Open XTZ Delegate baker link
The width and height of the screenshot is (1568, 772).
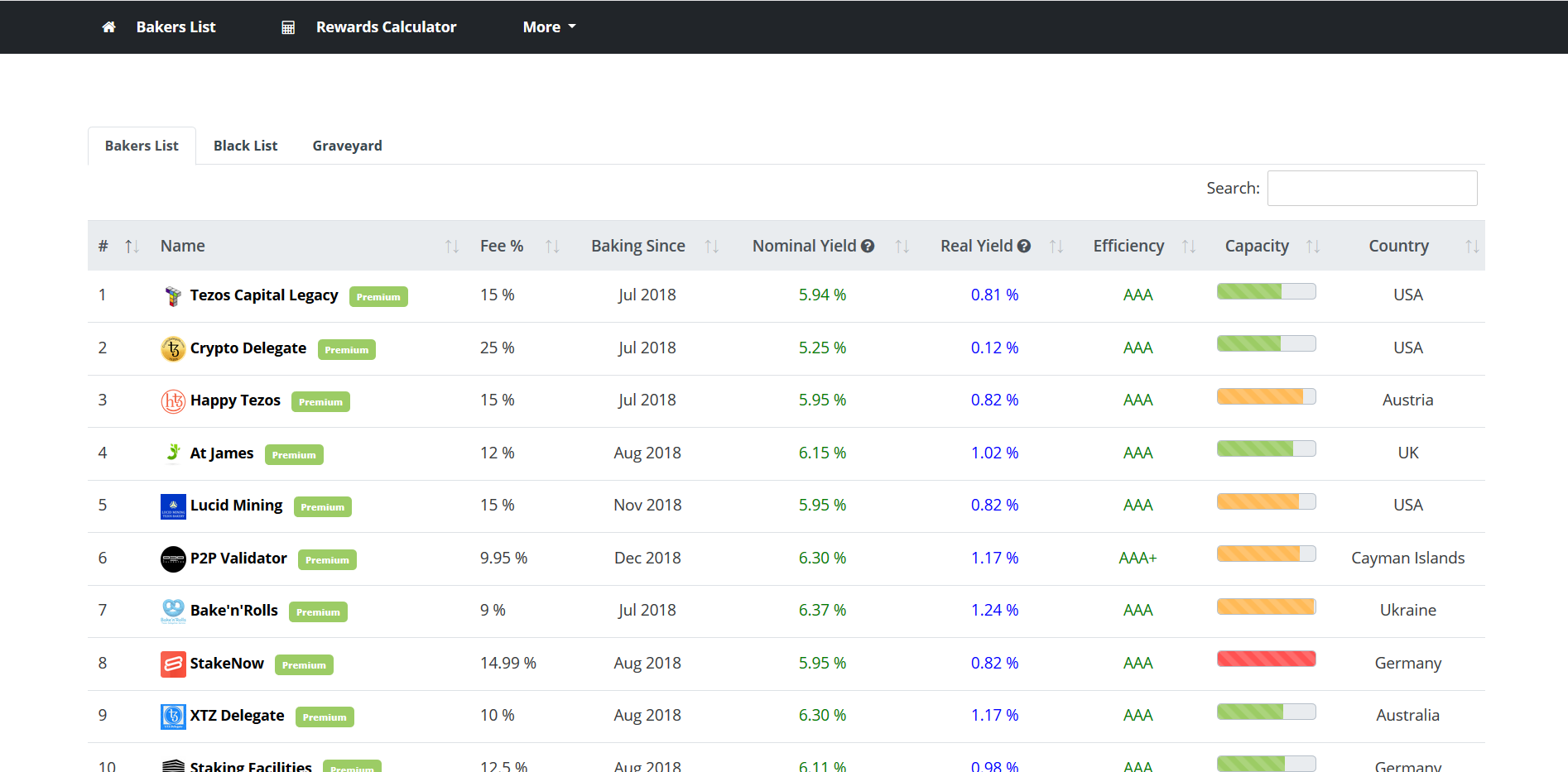pyautogui.click(x=237, y=716)
